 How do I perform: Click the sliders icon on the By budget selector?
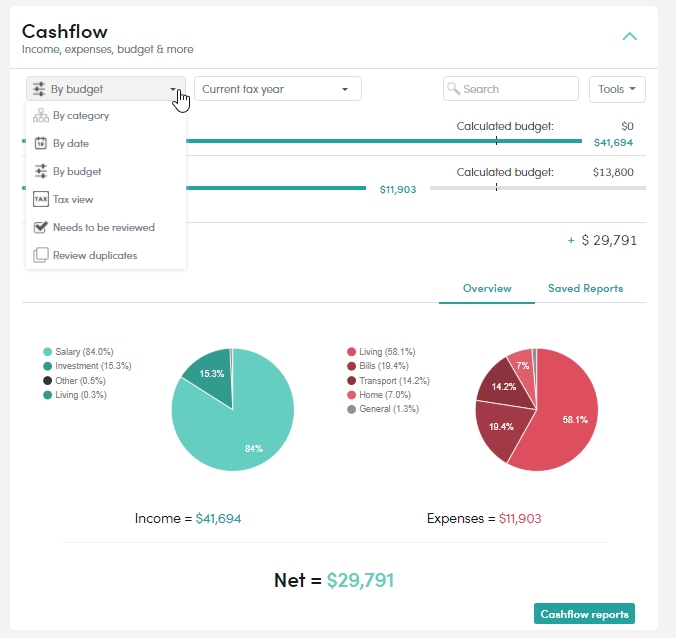point(39,89)
